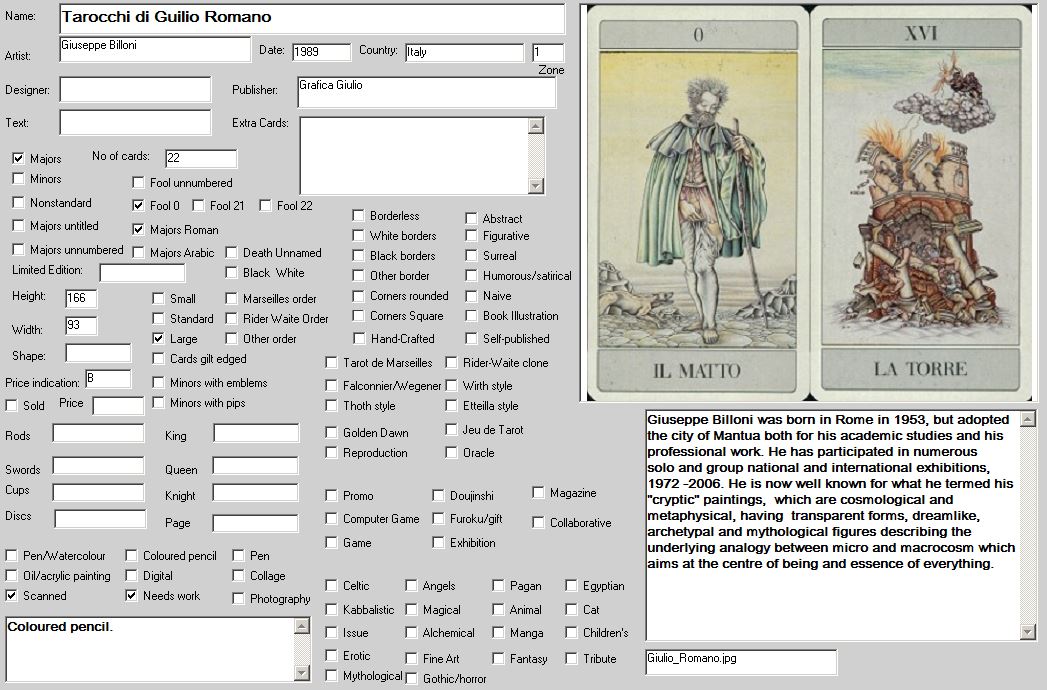Enable the Minors checkbox
This screenshot has height=690, width=1047.
click(18, 179)
